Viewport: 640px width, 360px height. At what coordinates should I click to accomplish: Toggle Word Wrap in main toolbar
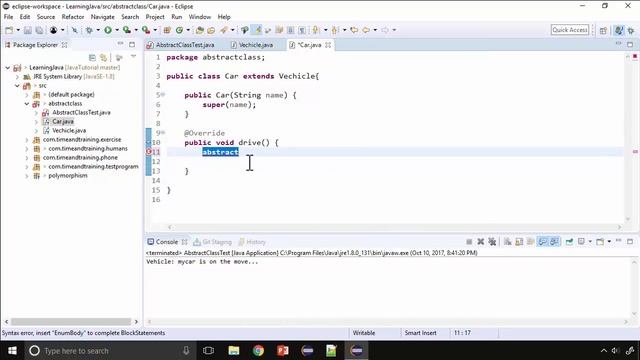click(279, 30)
